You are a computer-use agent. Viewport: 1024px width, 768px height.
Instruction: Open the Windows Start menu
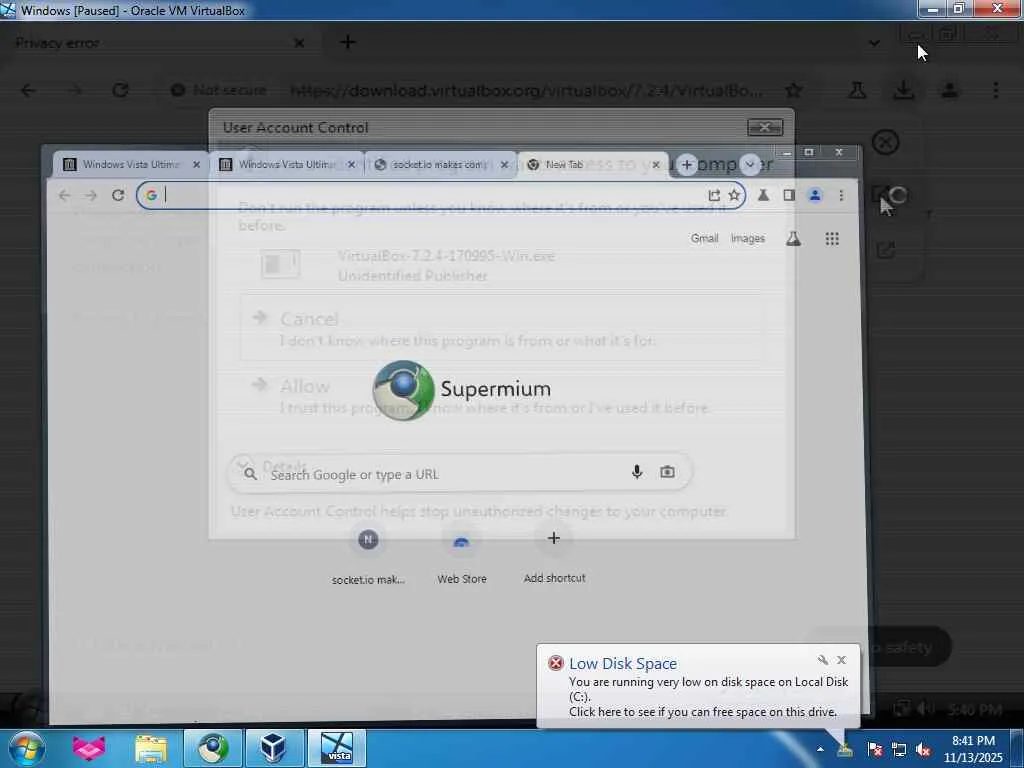coord(26,748)
